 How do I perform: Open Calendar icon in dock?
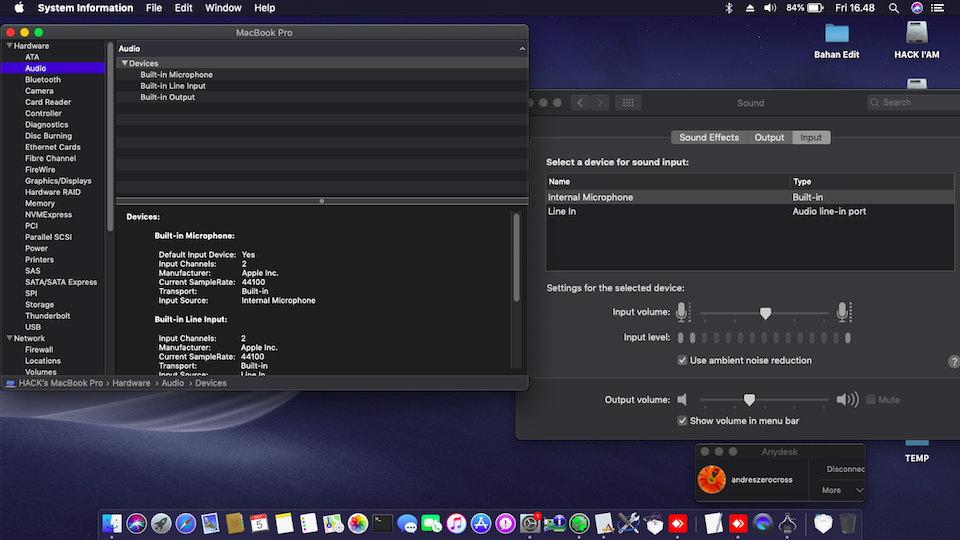click(259, 523)
